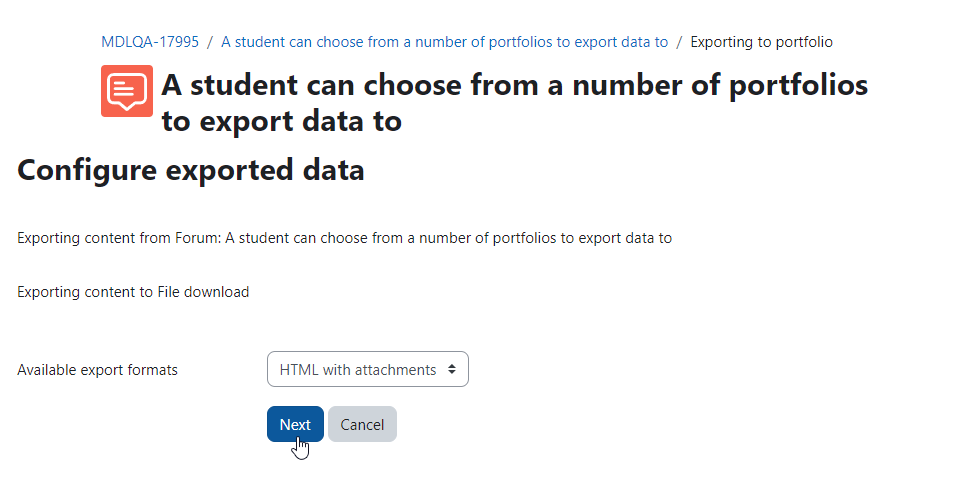Click the slash separator after MDLQA-17995
Image resolution: width=970 pixels, height=498 pixels.
tap(210, 42)
